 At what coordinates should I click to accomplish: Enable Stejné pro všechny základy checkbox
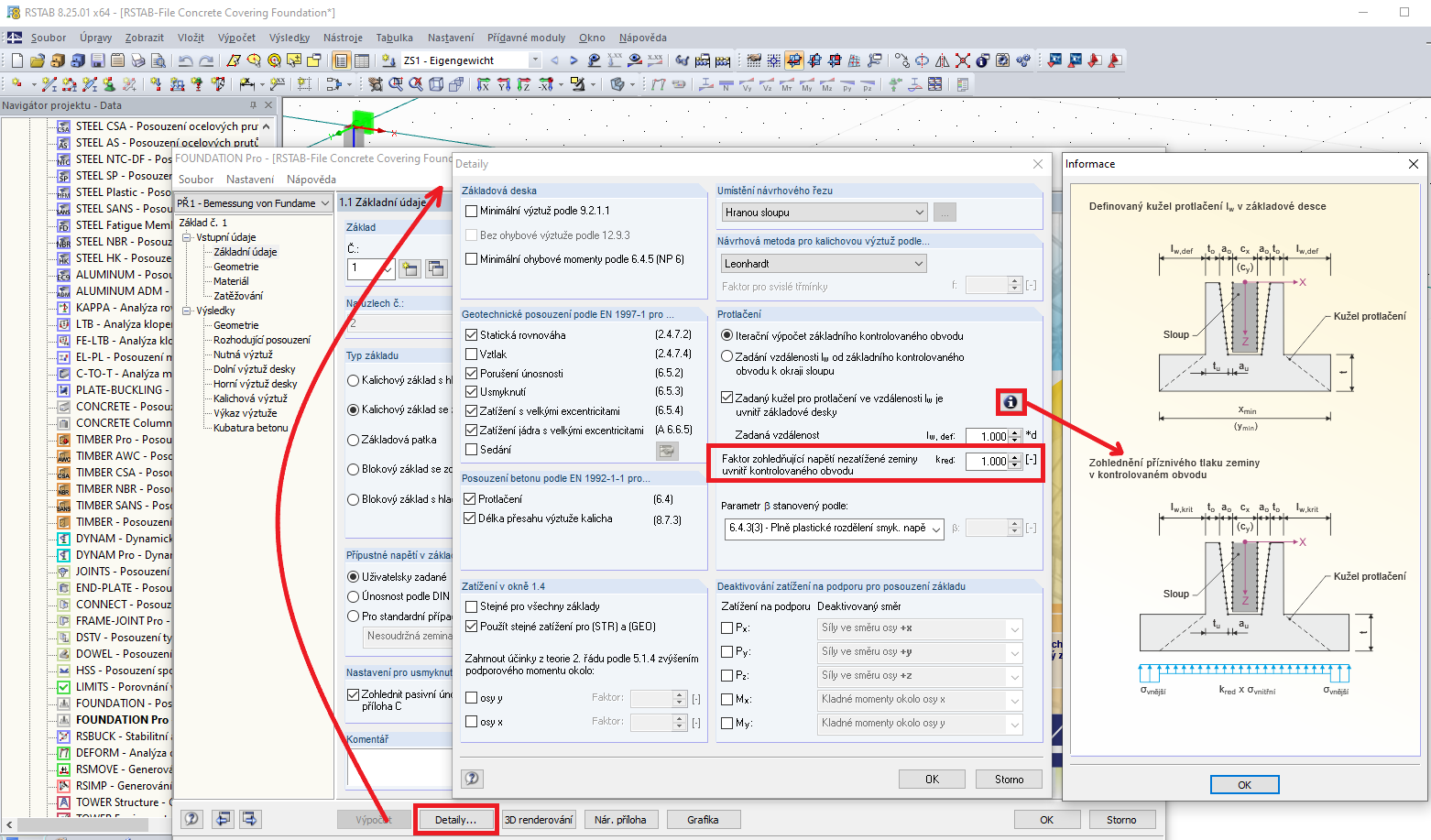coord(471,606)
